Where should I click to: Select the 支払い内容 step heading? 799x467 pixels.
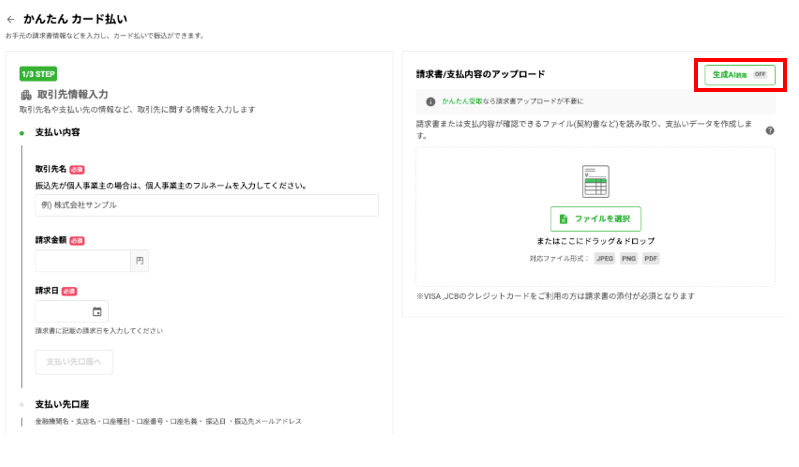(x=58, y=133)
